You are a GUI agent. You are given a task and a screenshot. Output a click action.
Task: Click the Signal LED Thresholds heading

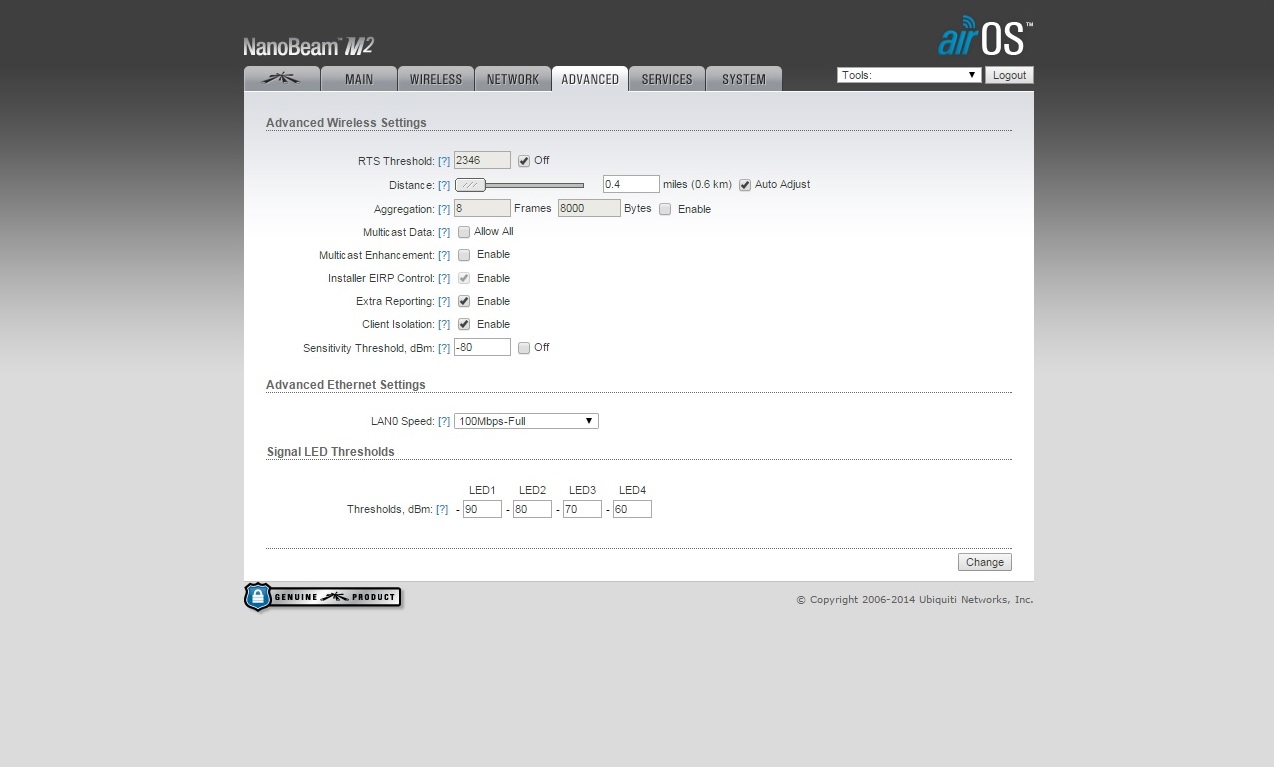pyautogui.click(x=331, y=452)
